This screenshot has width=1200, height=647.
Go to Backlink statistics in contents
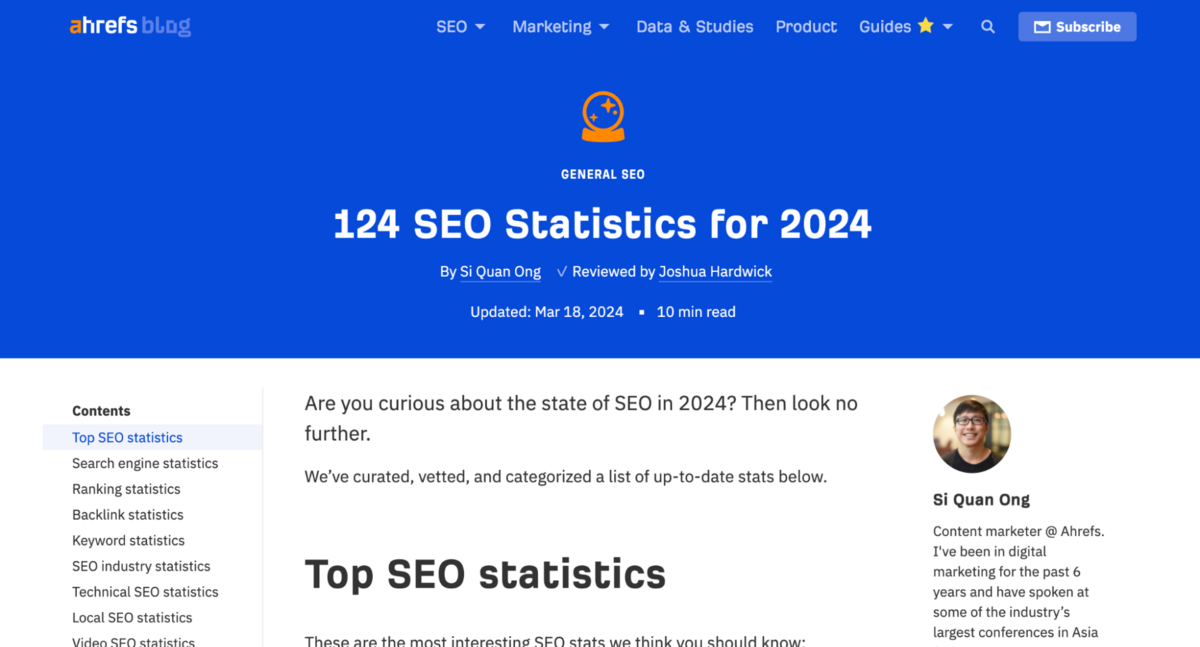point(128,515)
